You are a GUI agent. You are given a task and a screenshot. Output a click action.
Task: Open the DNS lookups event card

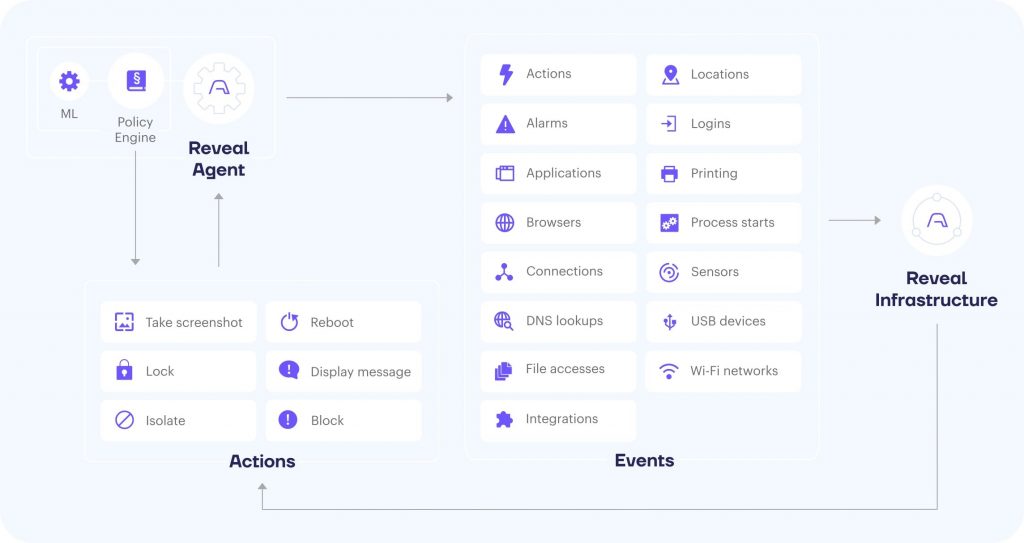558,321
